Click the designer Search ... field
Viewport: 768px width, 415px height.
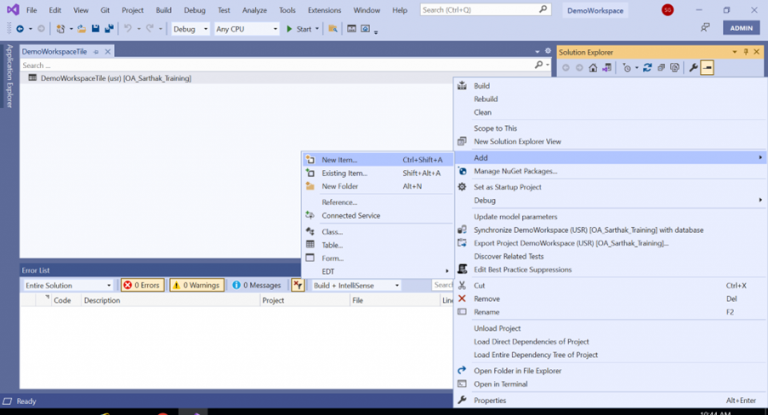277,65
